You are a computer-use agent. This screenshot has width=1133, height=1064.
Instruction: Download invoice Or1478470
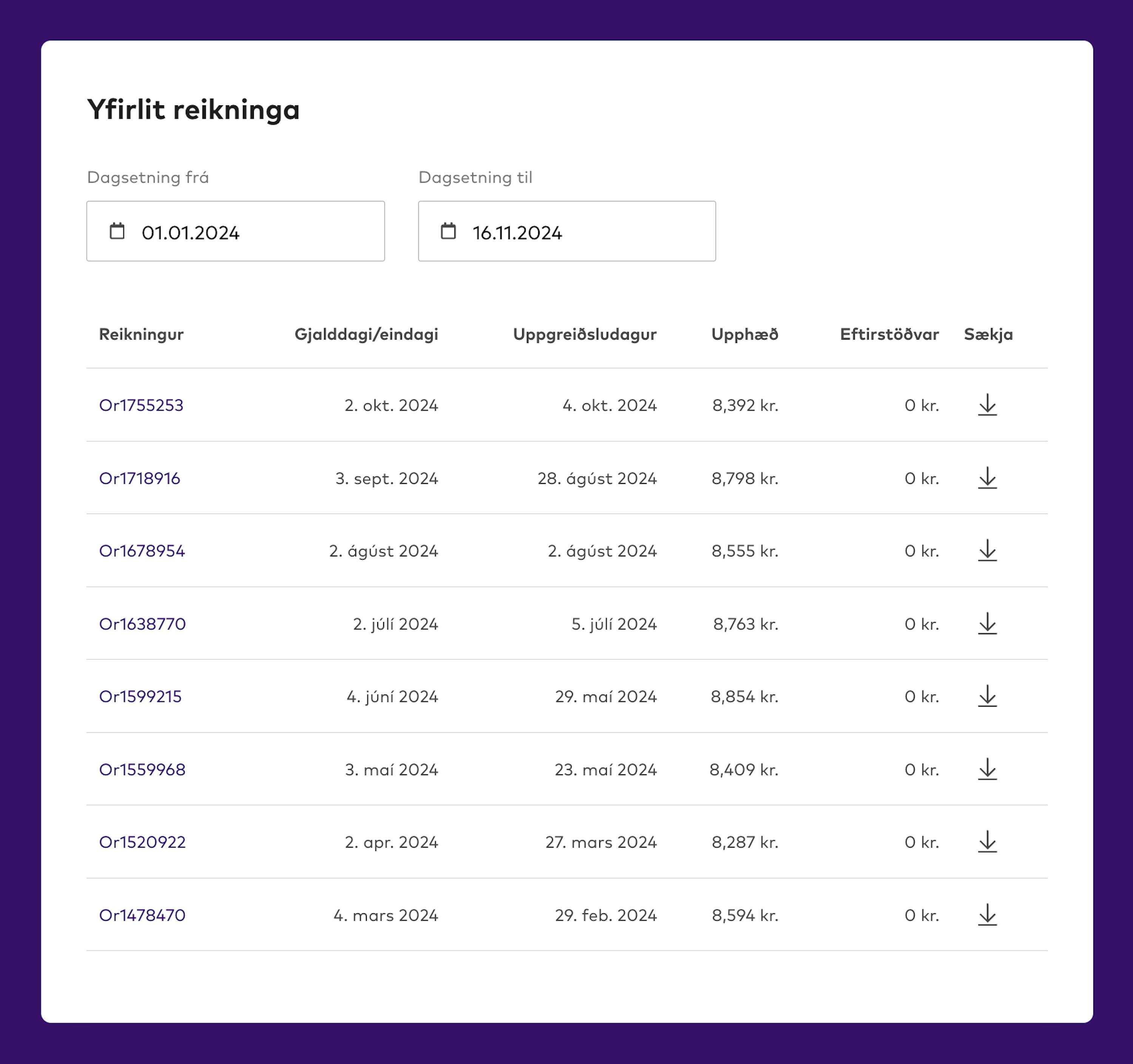tap(987, 915)
